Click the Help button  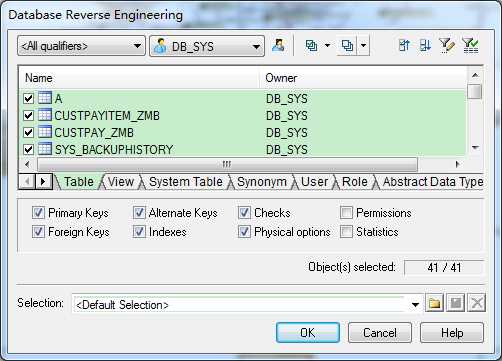(x=452, y=332)
